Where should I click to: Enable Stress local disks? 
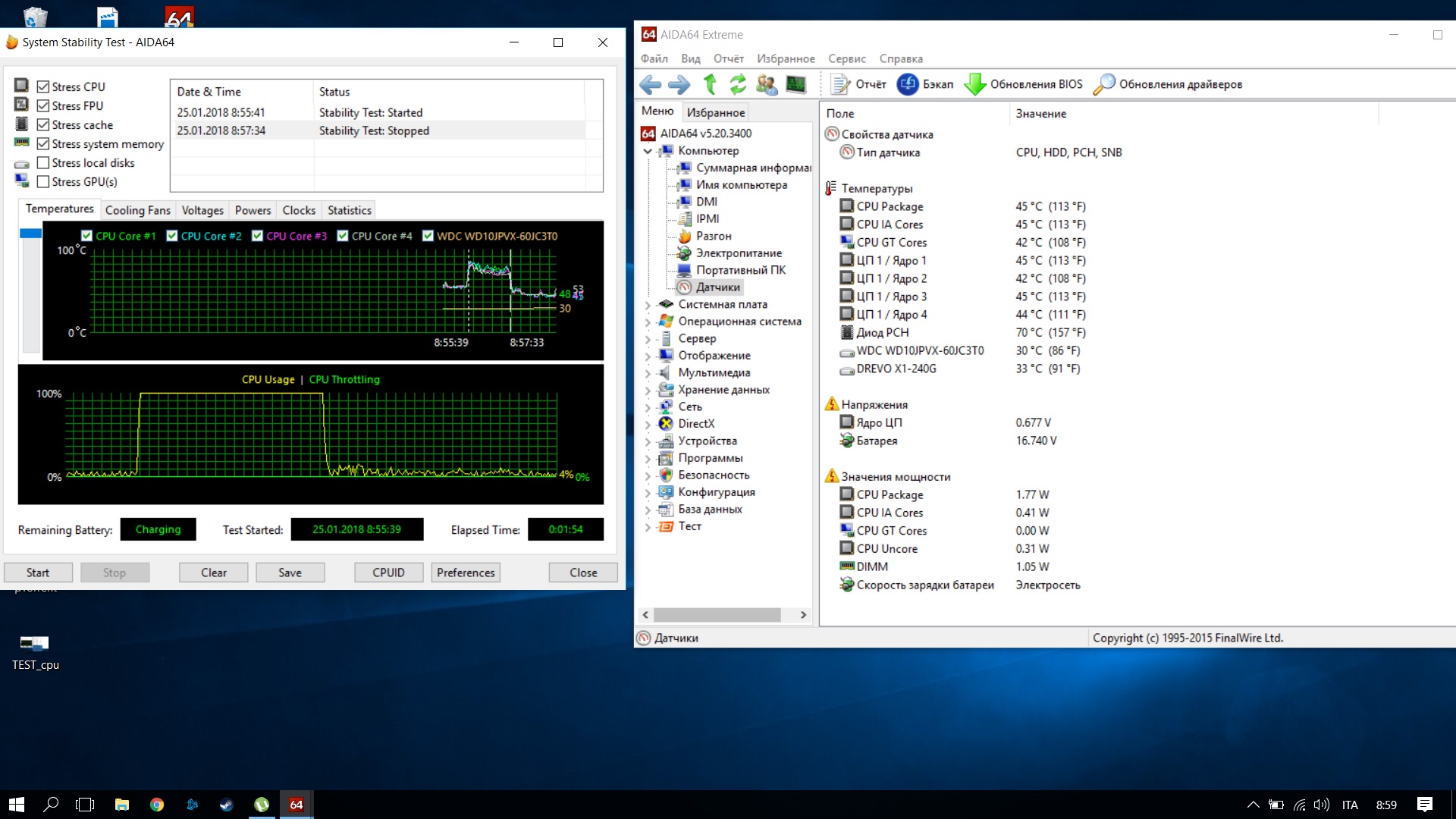[x=43, y=163]
